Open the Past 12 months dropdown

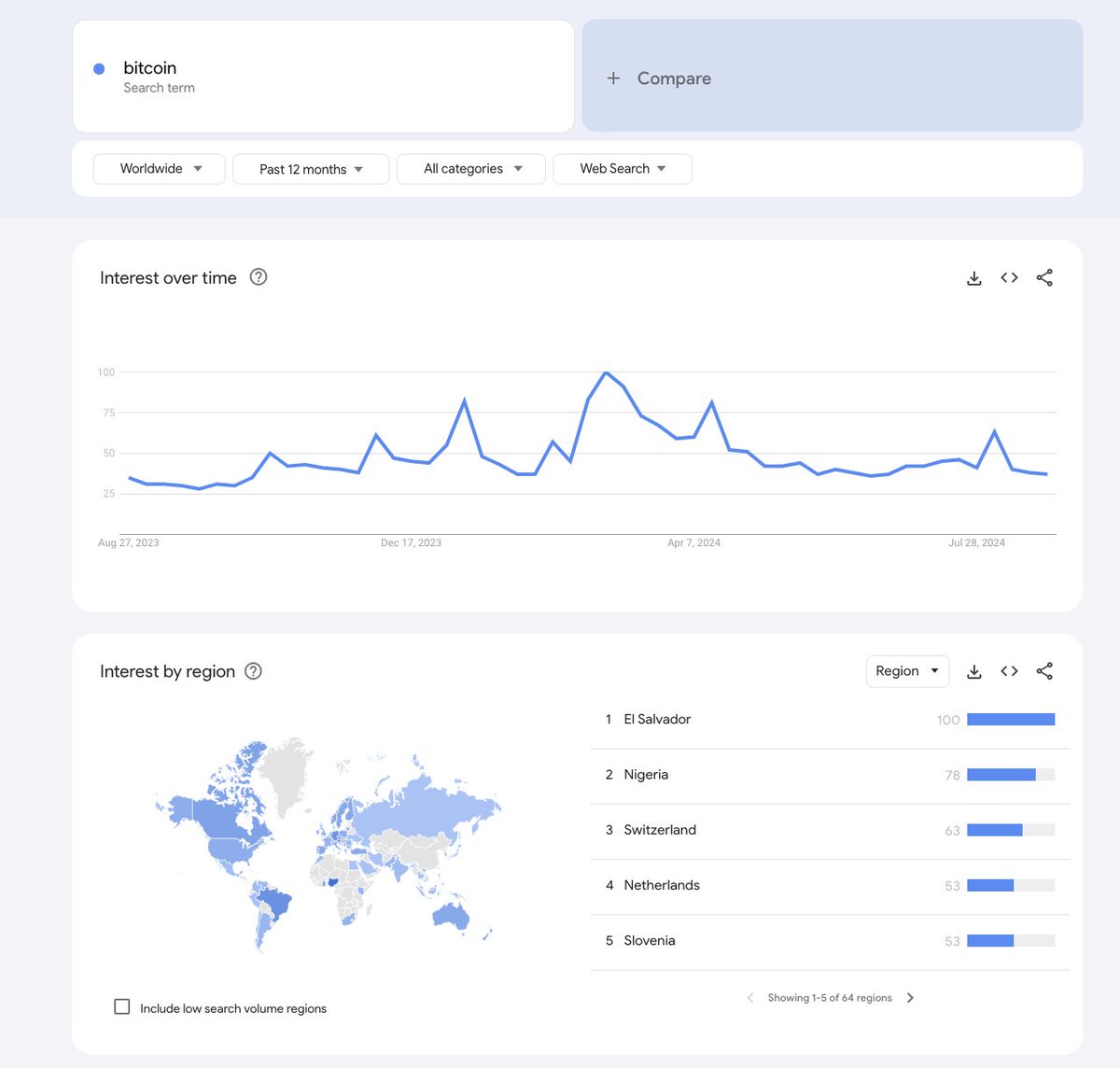click(x=311, y=169)
